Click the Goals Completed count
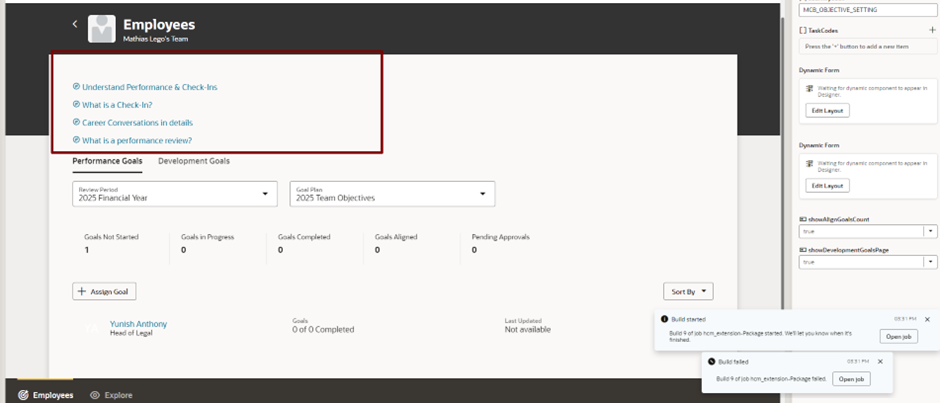Viewport: 940px width, 403px height. pyautogui.click(x=281, y=250)
